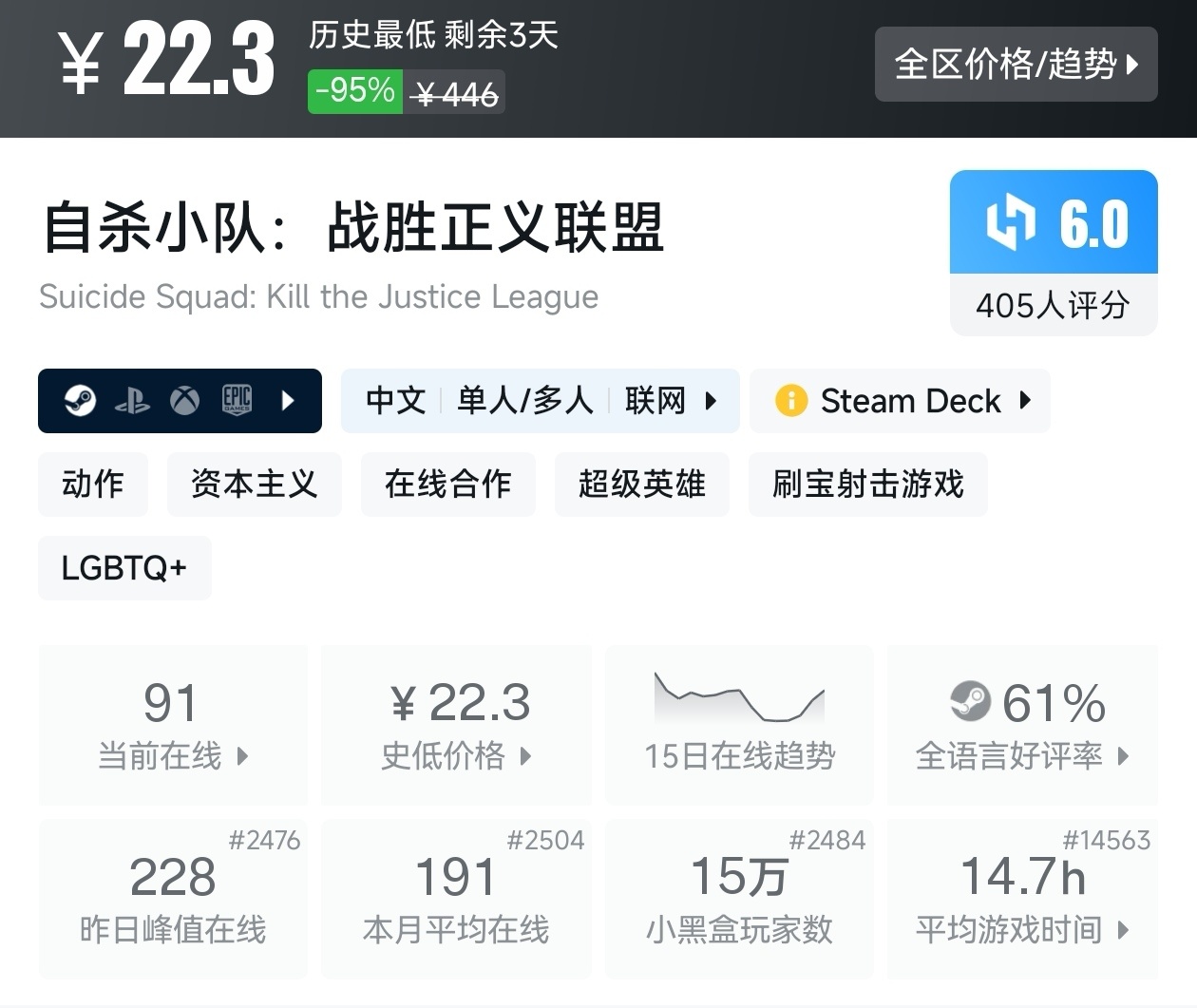Screen dimensions: 1197x1008
Task: Click the PlayStation platform icon
Action: pos(132,401)
